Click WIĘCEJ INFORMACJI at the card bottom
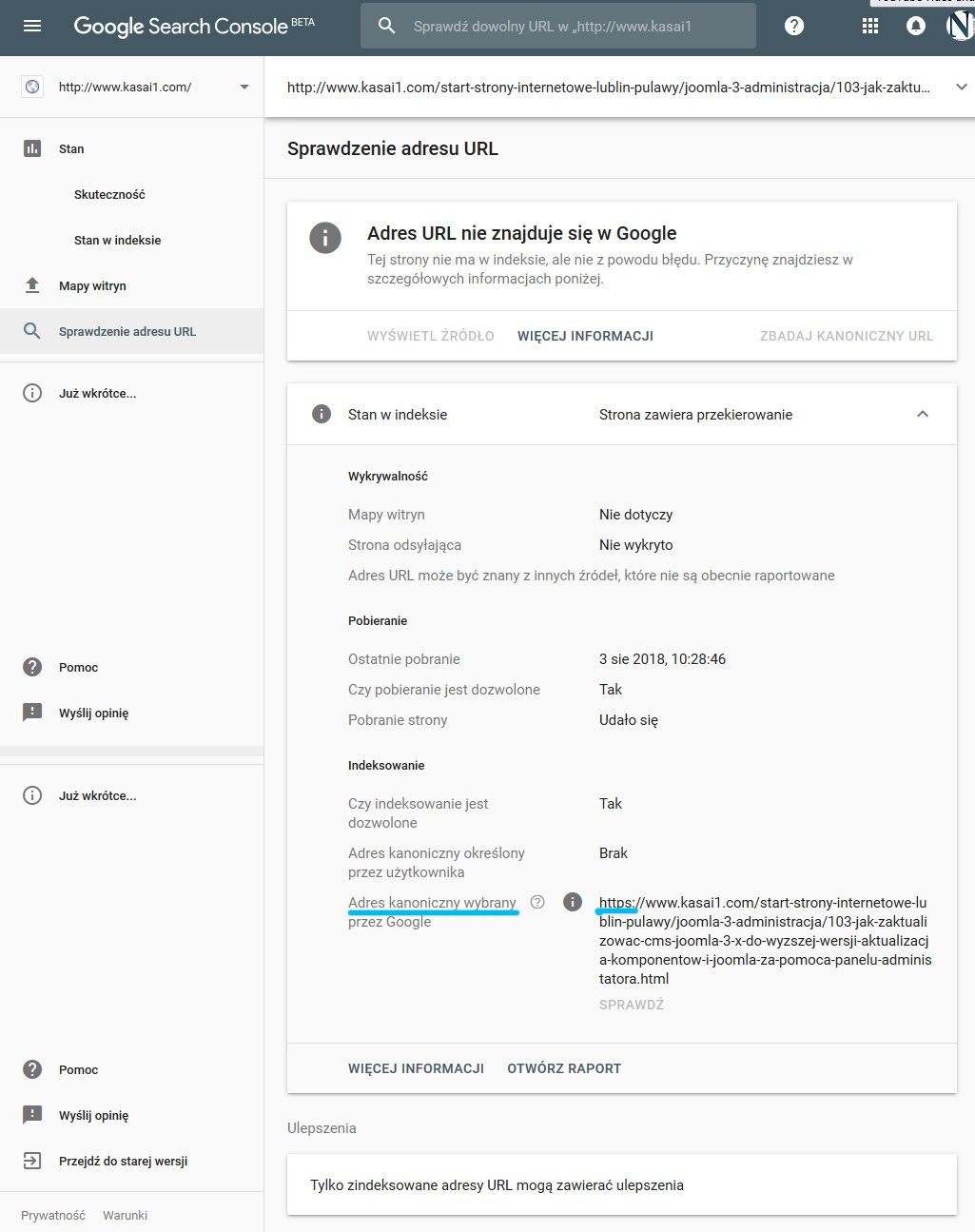Viewport: 975px width, 1232px height. (x=416, y=1068)
